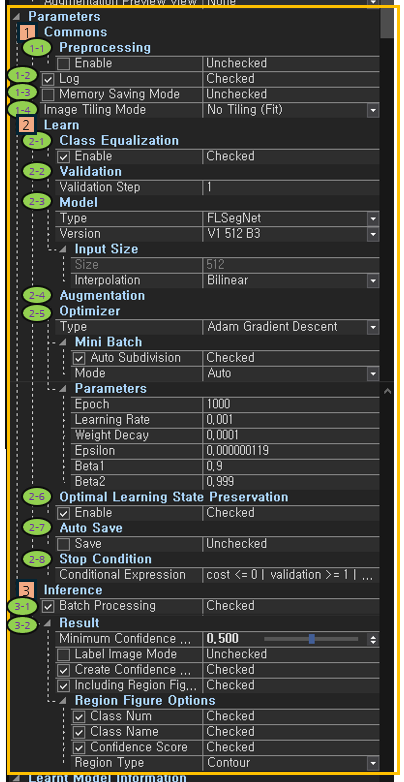The height and width of the screenshot is (782, 404).
Task: Uncheck the Log checkbox
Action: 48,79
